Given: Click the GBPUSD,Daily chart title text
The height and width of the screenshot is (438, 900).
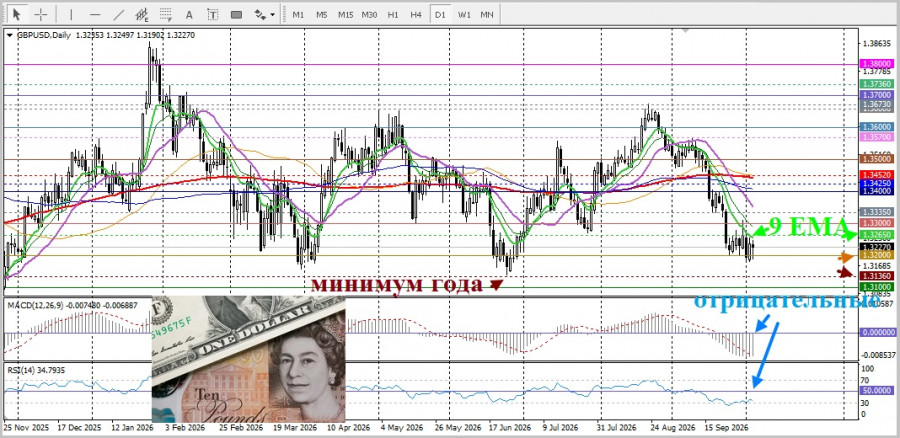Looking at the screenshot, I should (x=44, y=35).
